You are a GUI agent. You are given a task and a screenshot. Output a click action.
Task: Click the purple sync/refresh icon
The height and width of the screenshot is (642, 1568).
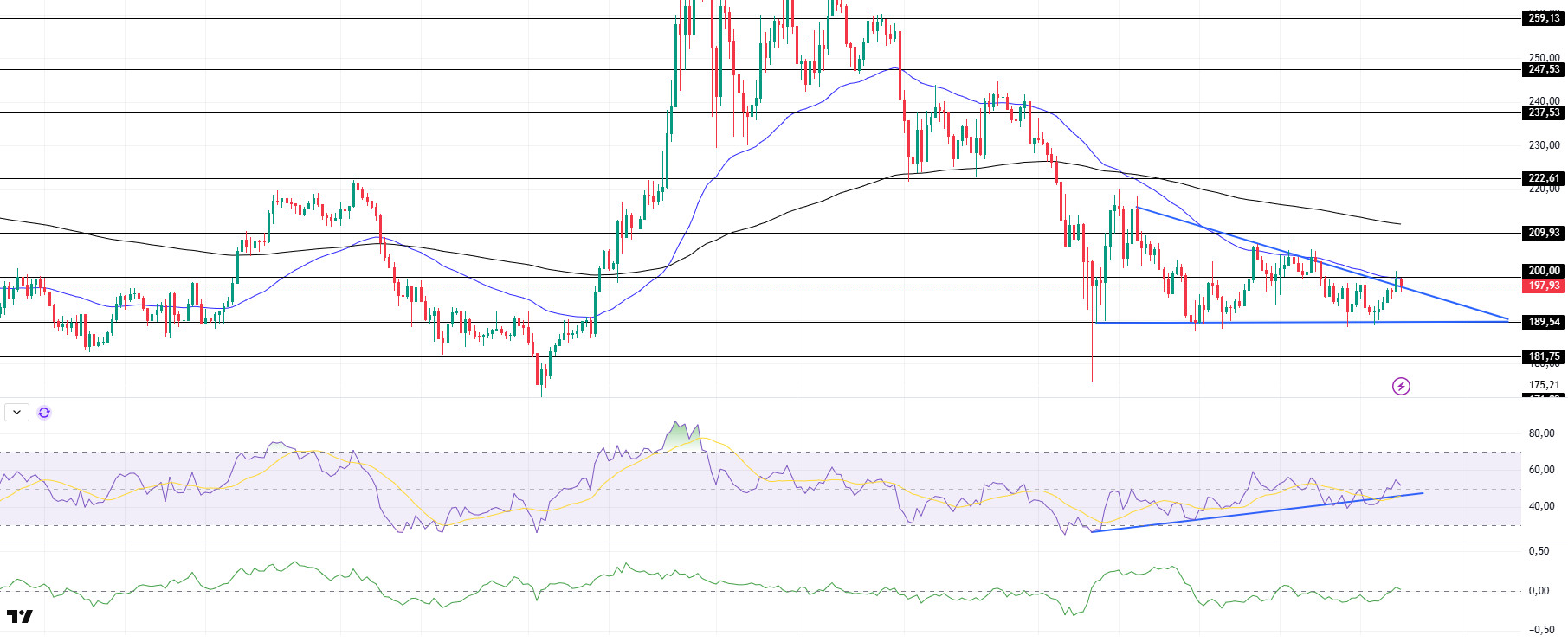coord(44,413)
